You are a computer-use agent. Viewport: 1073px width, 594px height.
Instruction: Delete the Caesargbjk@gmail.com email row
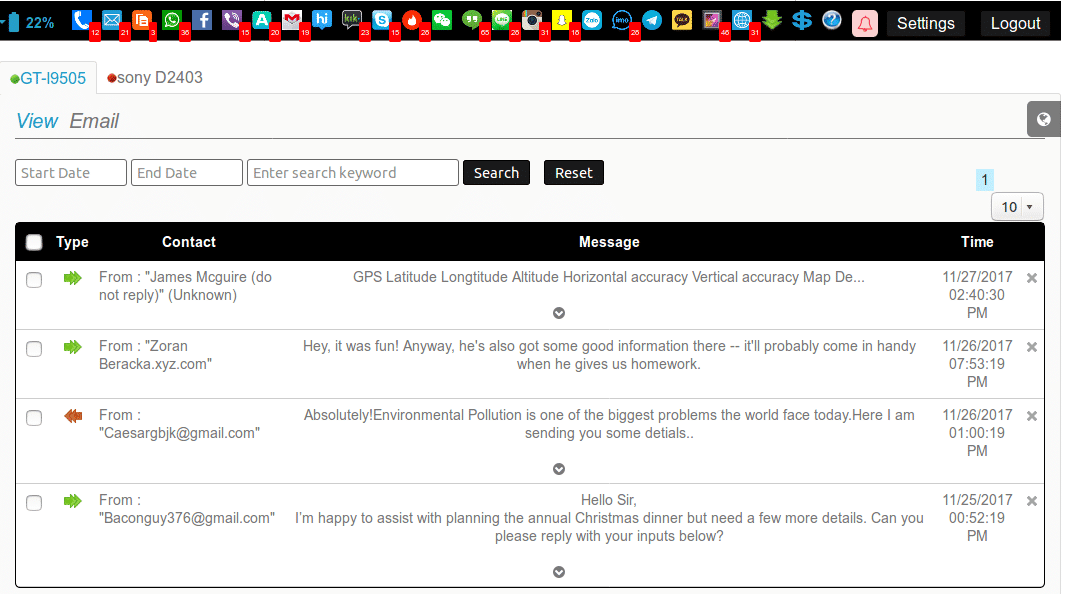1032,416
